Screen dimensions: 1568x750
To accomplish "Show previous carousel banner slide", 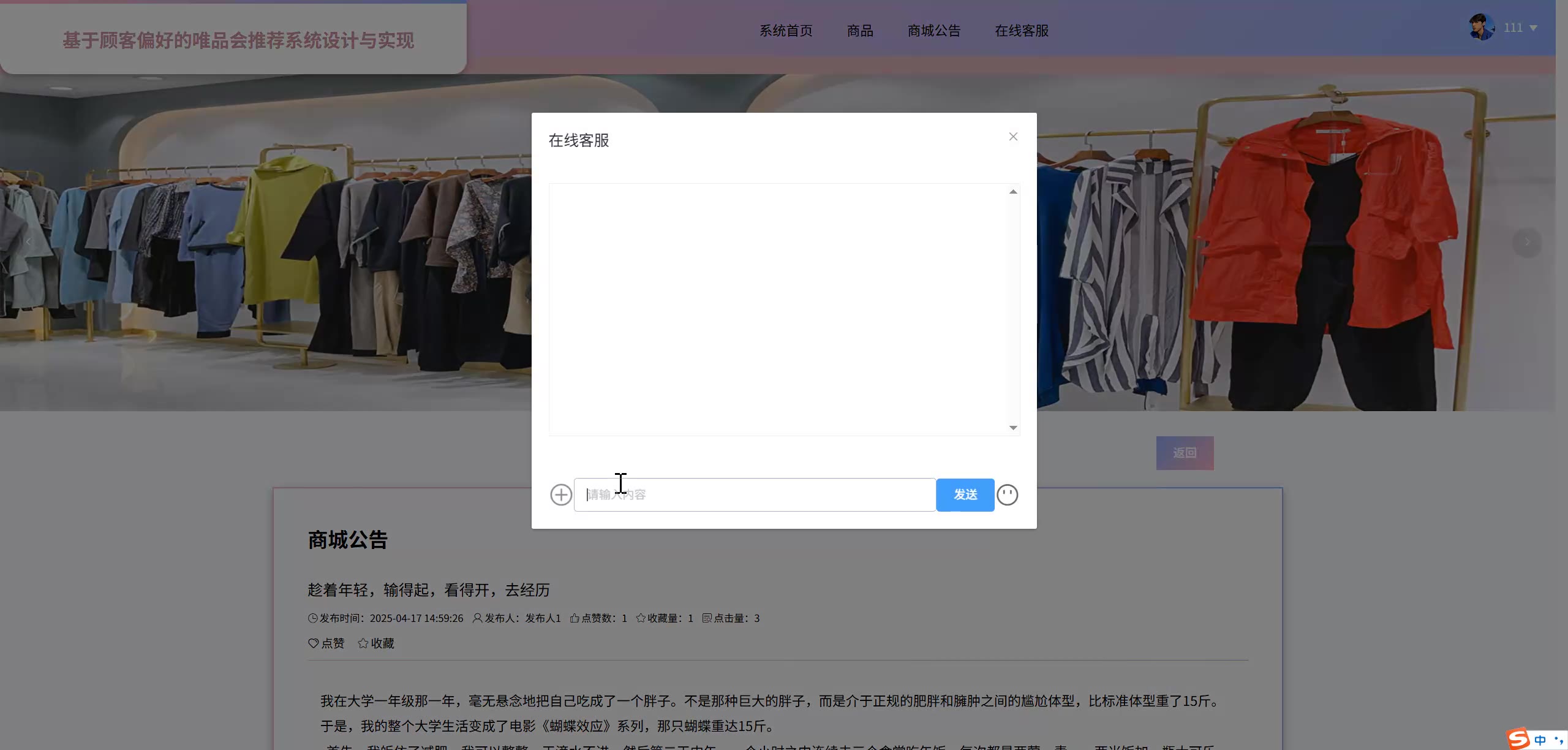I will point(28,243).
